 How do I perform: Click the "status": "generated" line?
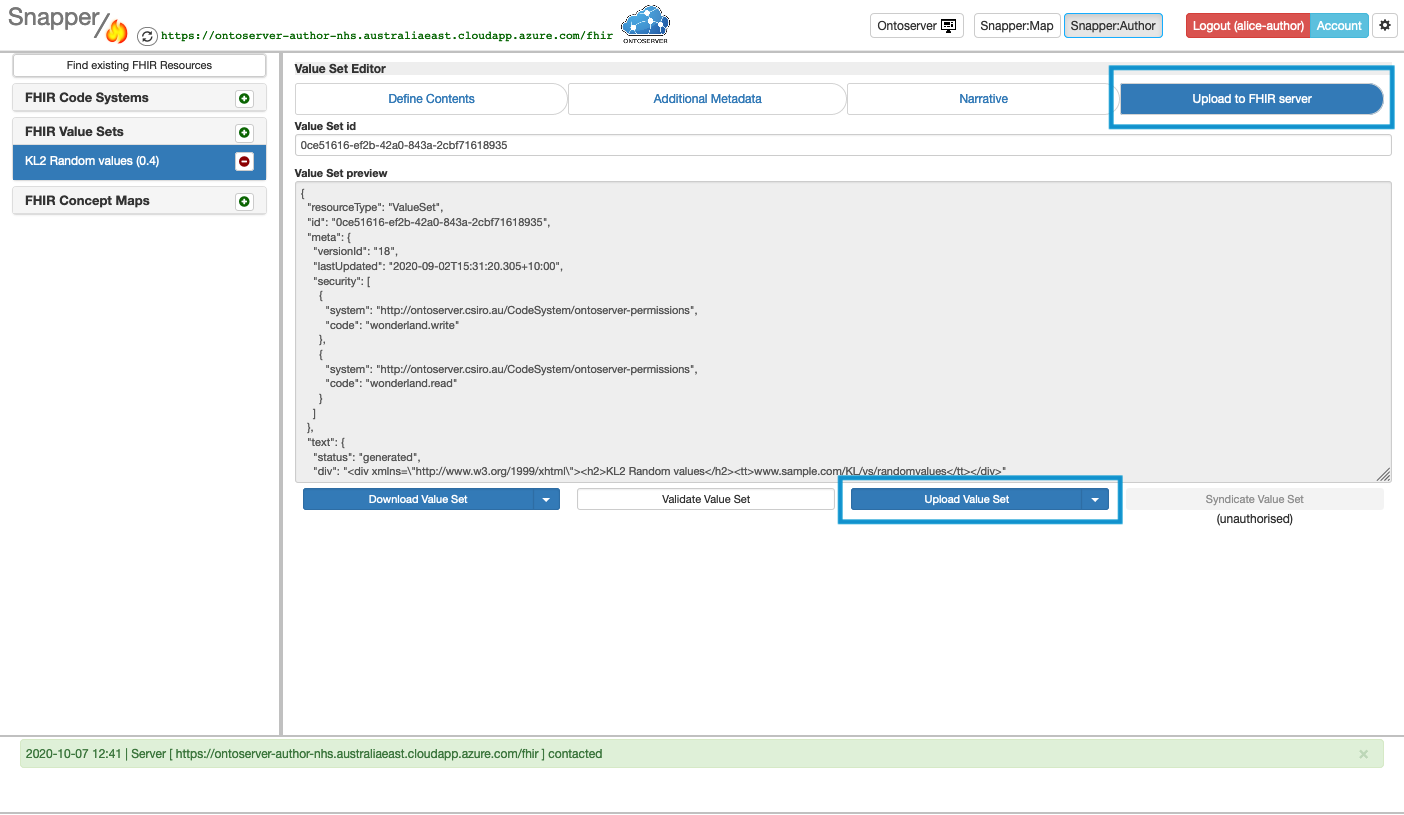[367, 457]
